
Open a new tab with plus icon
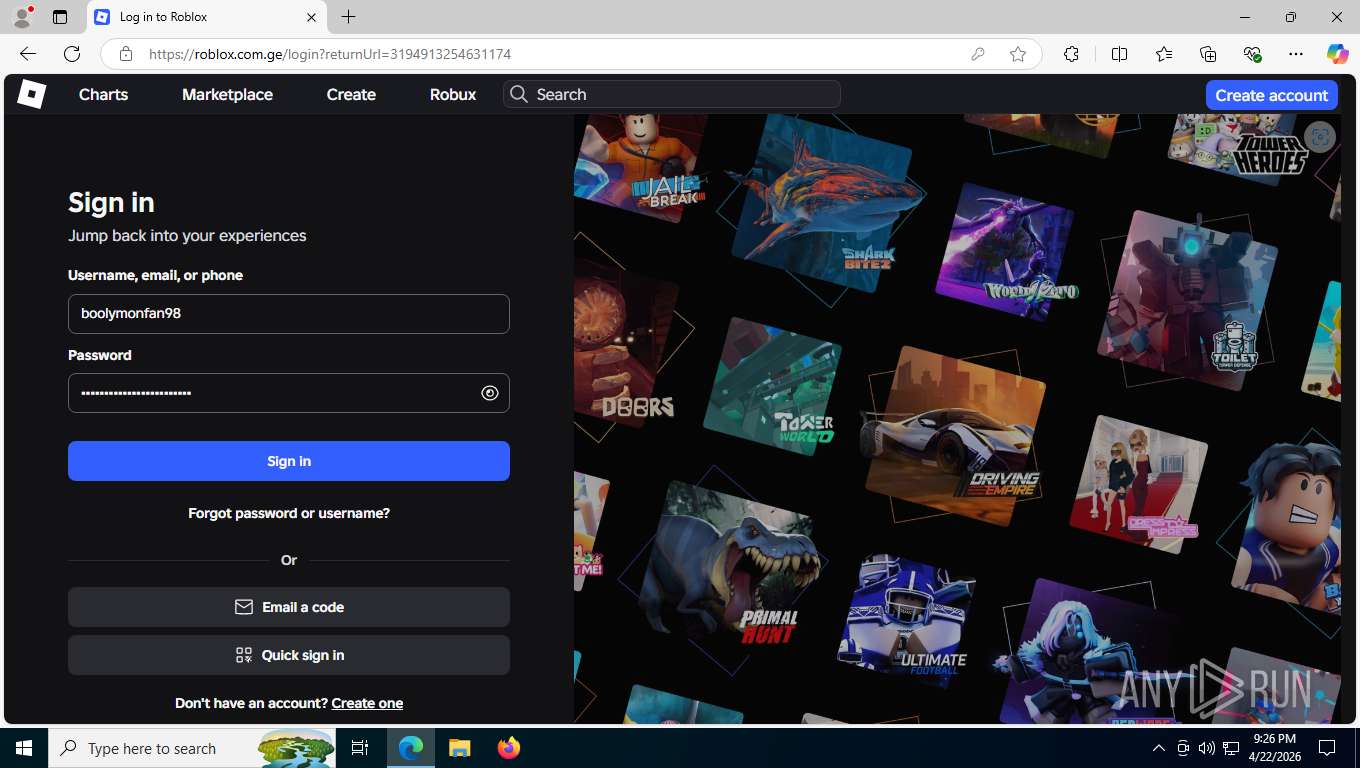348,17
